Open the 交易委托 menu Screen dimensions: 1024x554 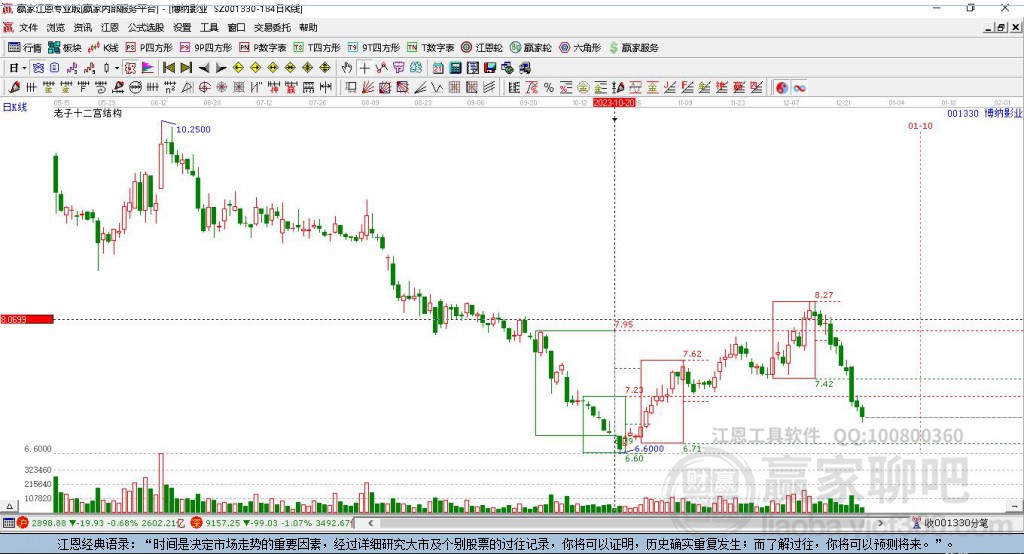coord(272,27)
